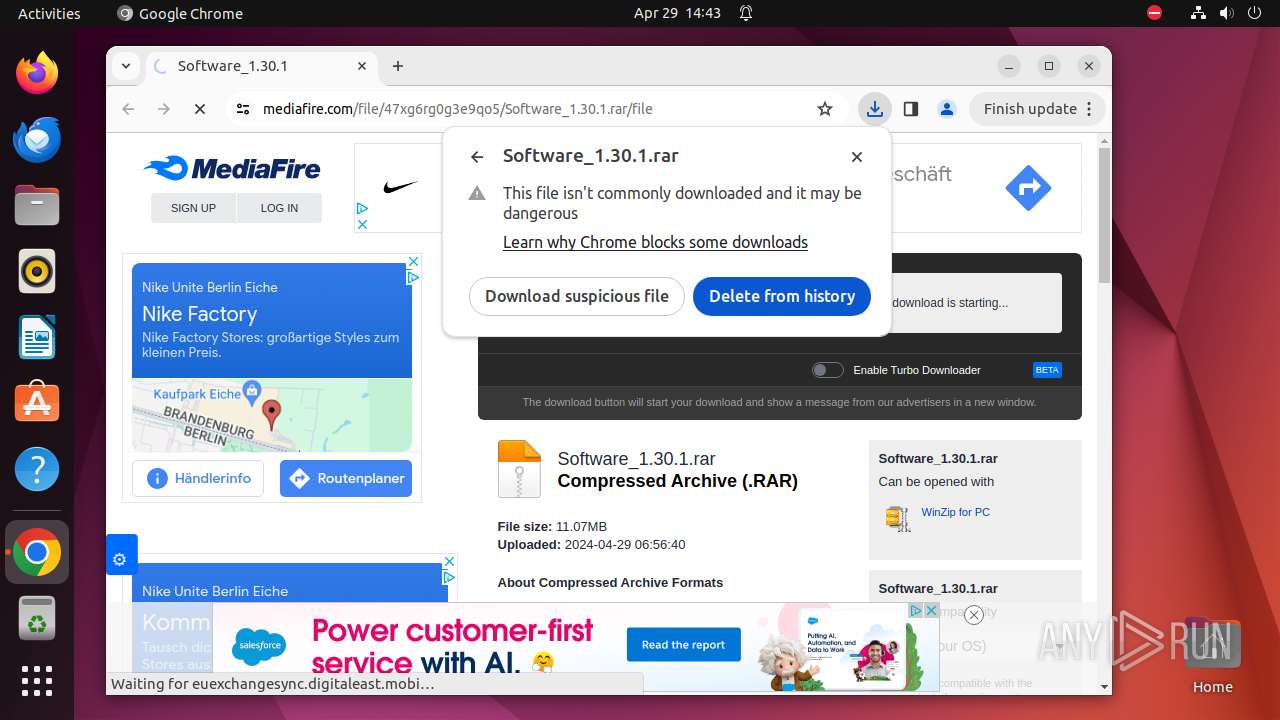View site information icon in address bar
This screenshot has width=1280, height=720.
(x=243, y=109)
